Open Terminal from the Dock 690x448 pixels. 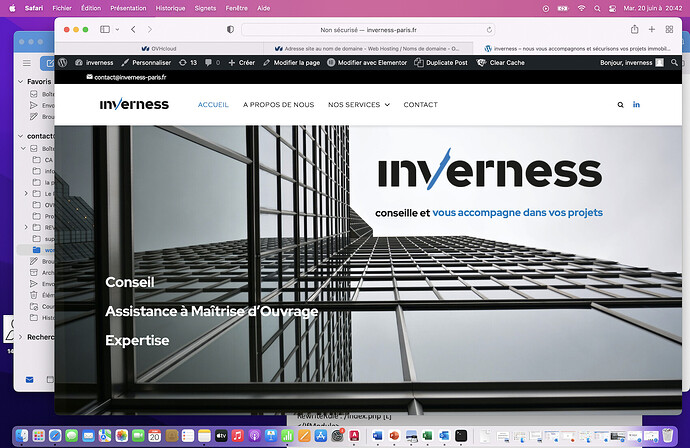(x=461, y=436)
